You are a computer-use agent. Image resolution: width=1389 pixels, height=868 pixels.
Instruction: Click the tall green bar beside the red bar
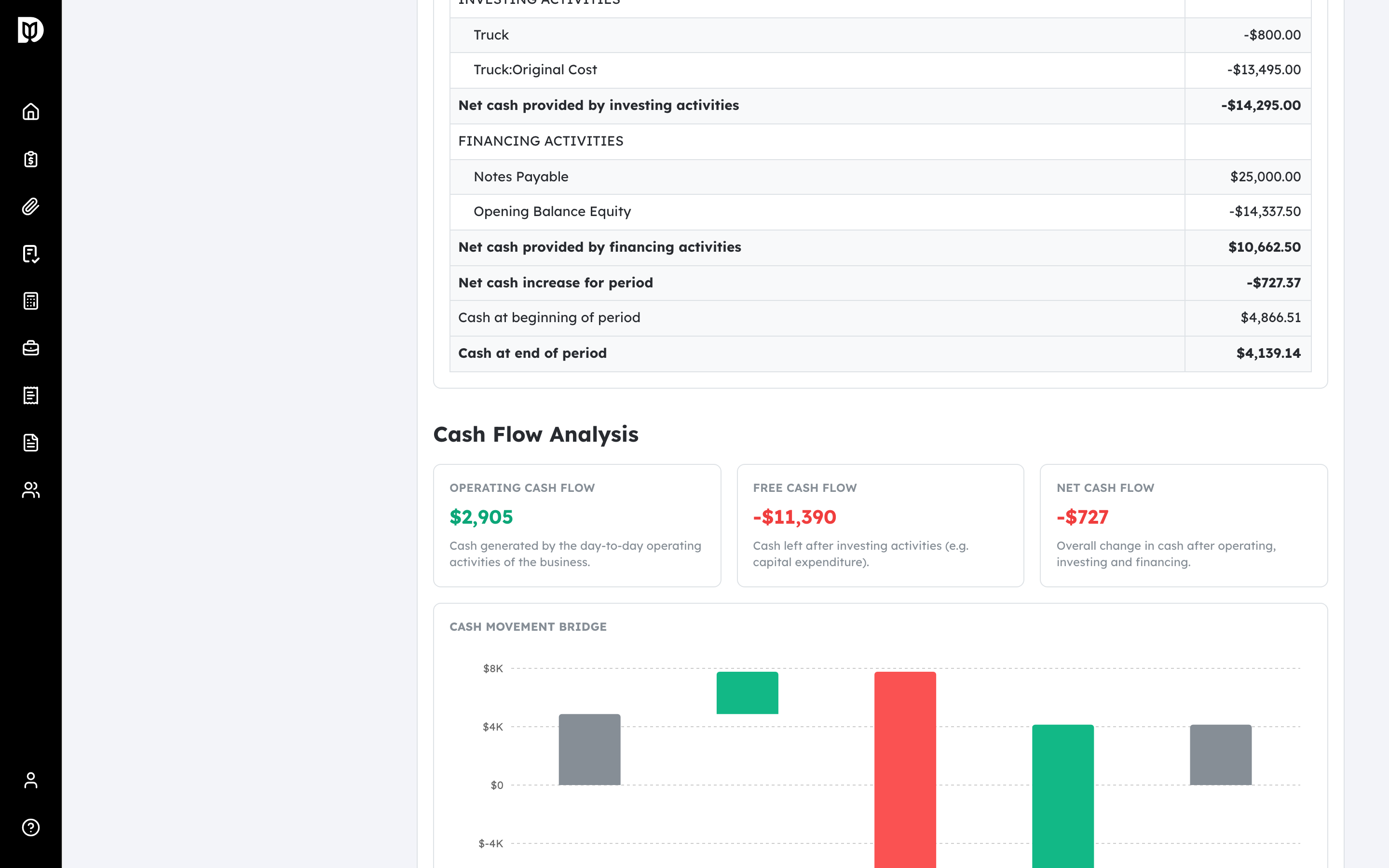(1063, 796)
